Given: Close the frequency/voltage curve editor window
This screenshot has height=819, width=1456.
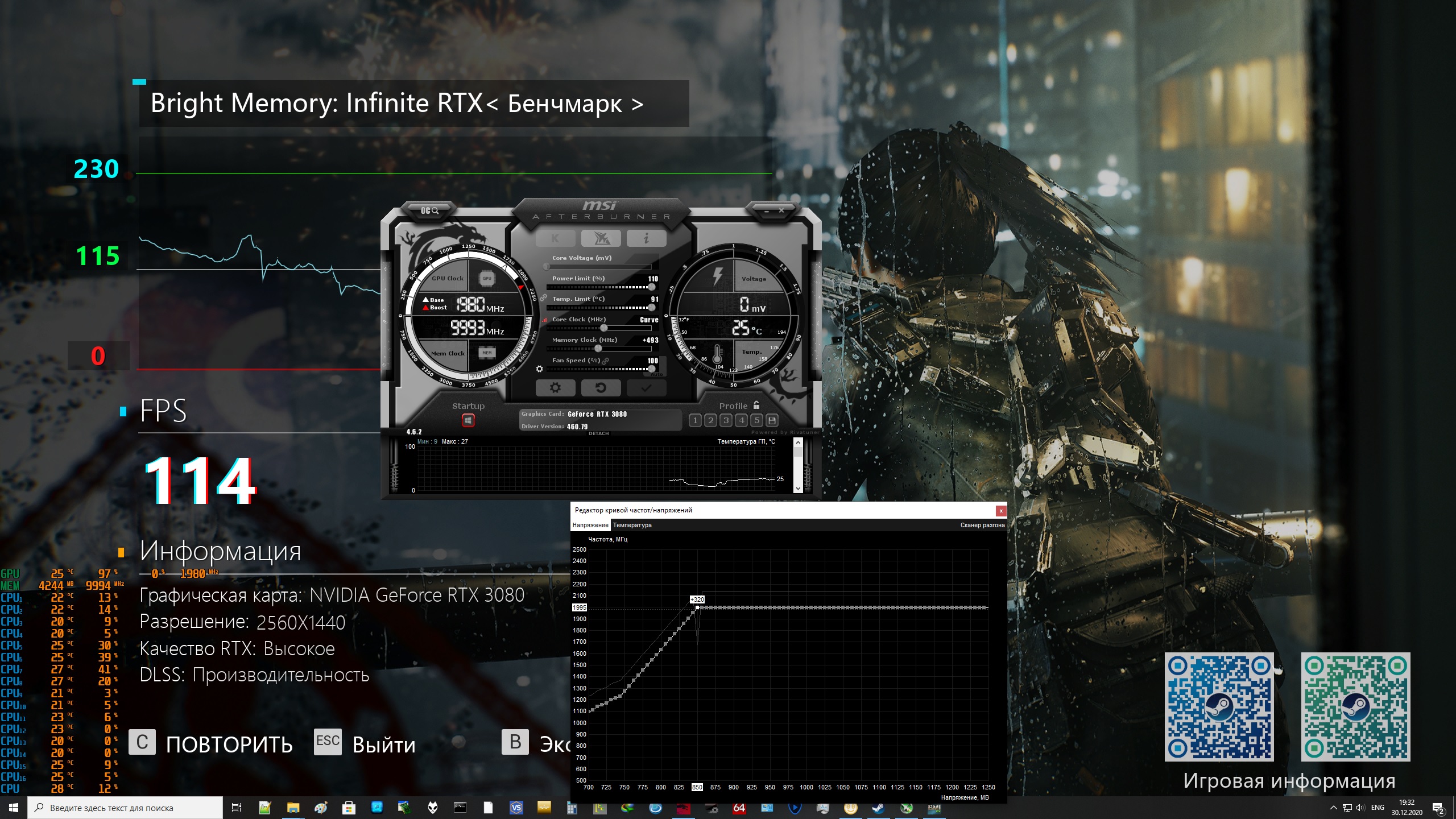Looking at the screenshot, I should [1001, 511].
